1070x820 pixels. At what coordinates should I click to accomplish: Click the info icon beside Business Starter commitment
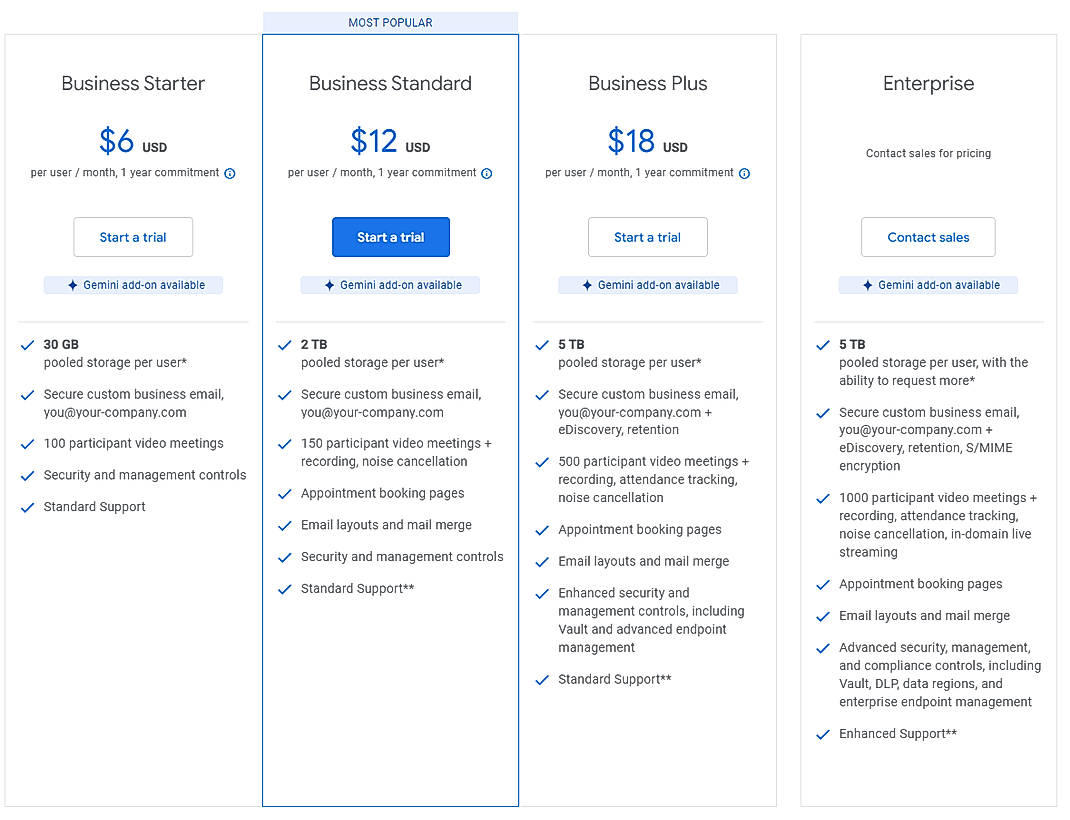[230, 173]
